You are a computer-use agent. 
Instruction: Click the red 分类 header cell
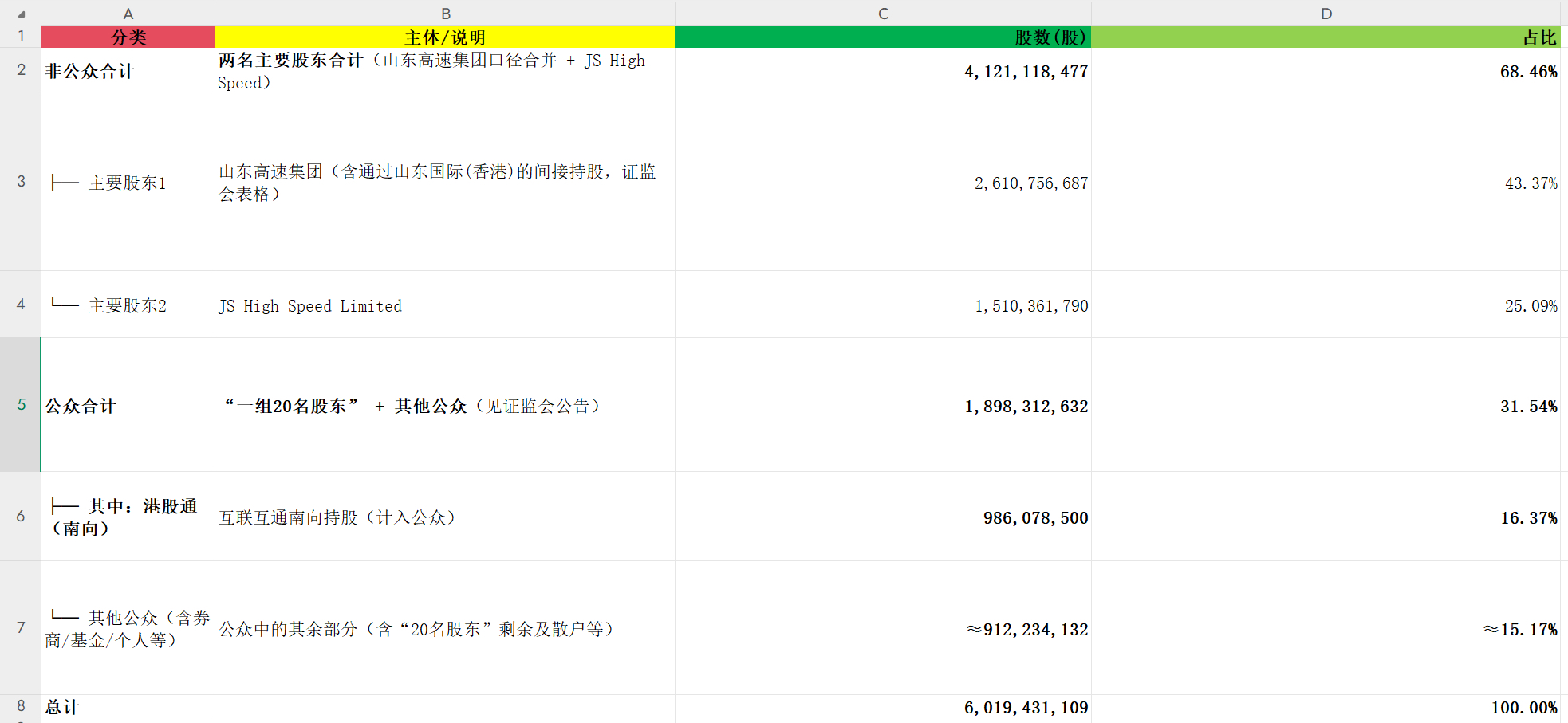click(128, 37)
